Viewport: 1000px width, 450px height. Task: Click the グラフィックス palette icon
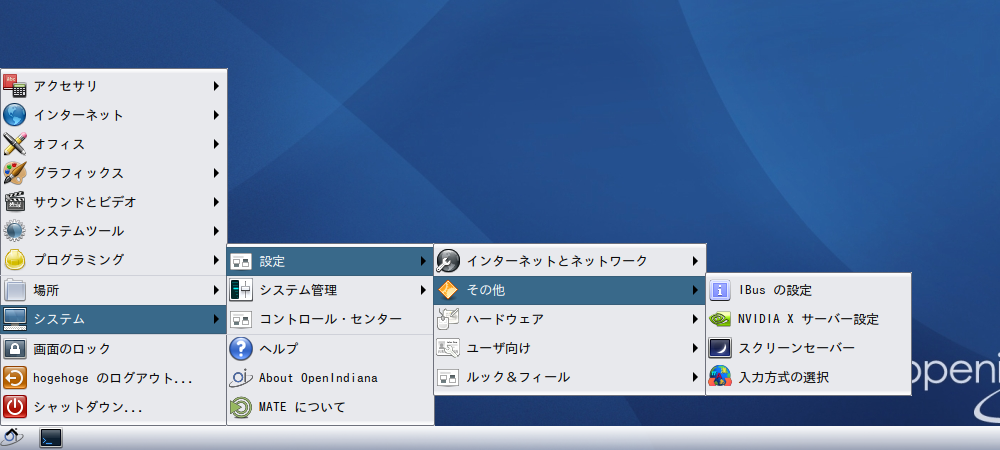(x=15, y=173)
